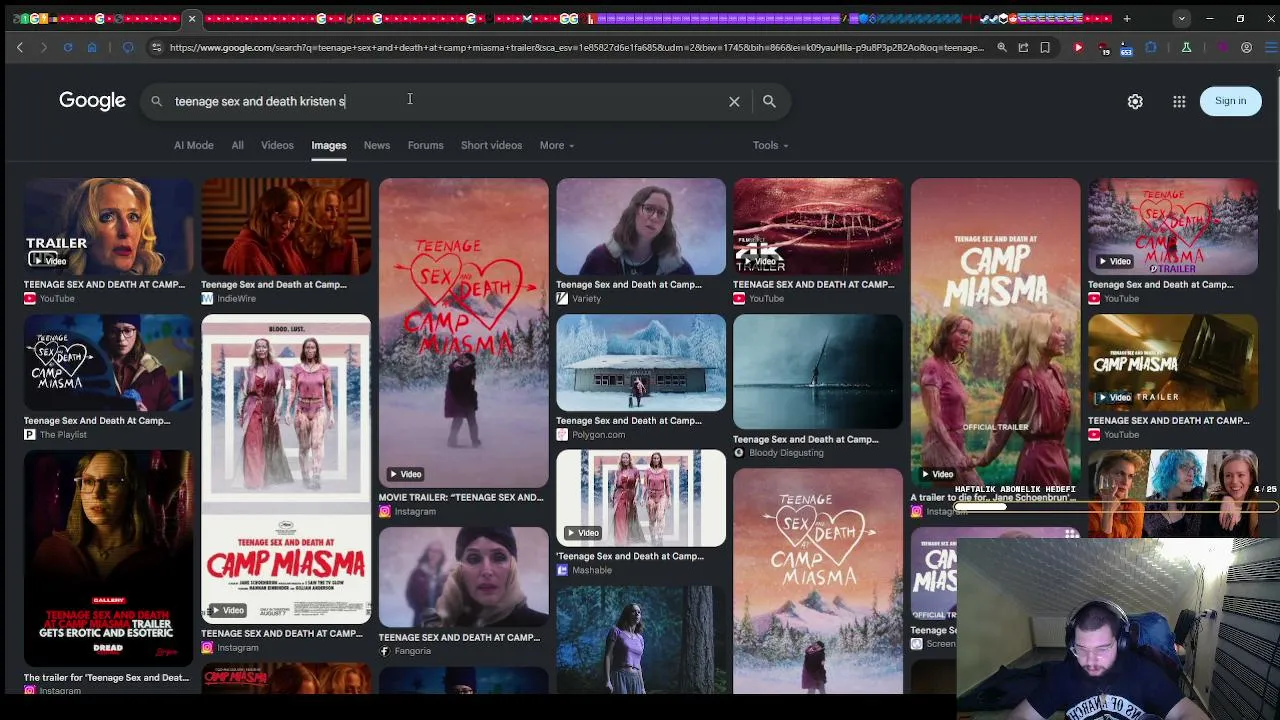Viewport: 1280px width, 720px height.
Task: Switch to the News tab
Action: [x=377, y=145]
